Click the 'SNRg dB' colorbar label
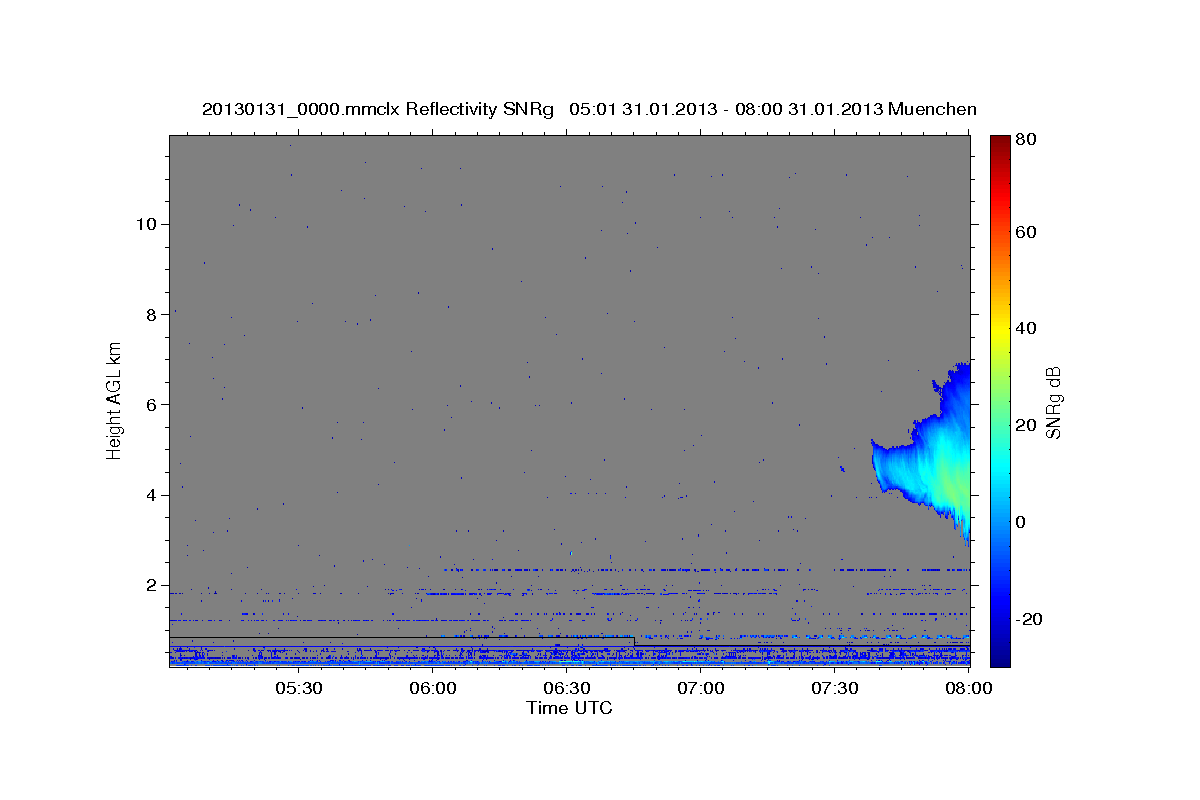 [1053, 402]
